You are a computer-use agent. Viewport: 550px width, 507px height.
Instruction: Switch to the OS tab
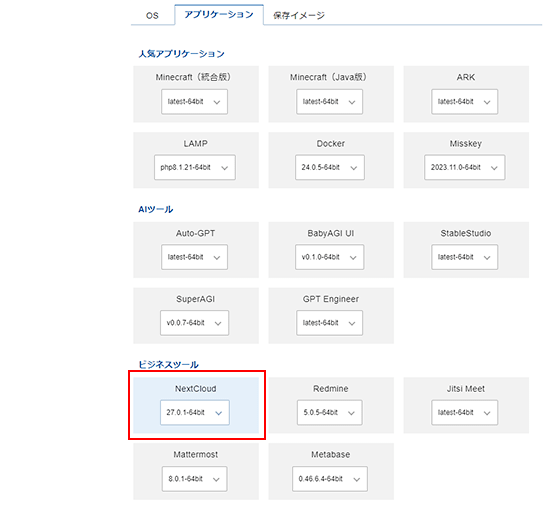click(x=152, y=15)
